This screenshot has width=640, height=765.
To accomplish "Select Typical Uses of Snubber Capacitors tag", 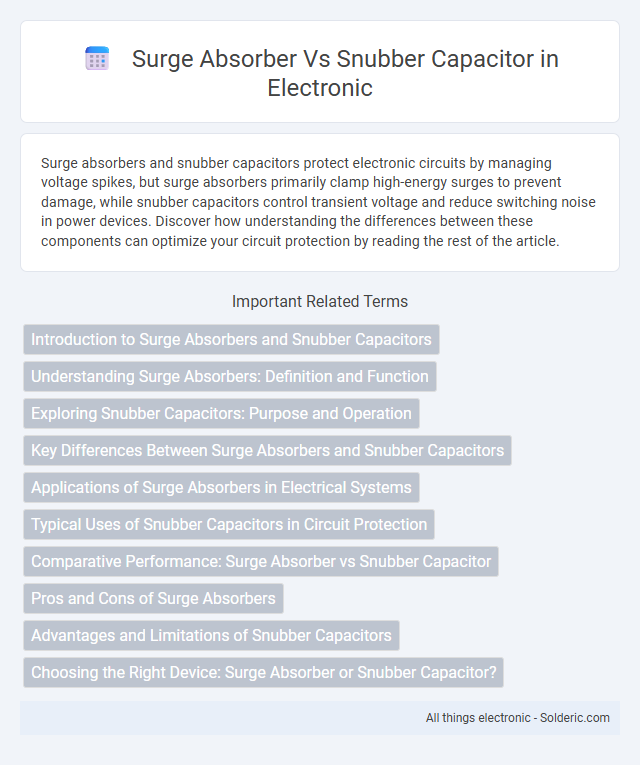I will click(x=229, y=524).
